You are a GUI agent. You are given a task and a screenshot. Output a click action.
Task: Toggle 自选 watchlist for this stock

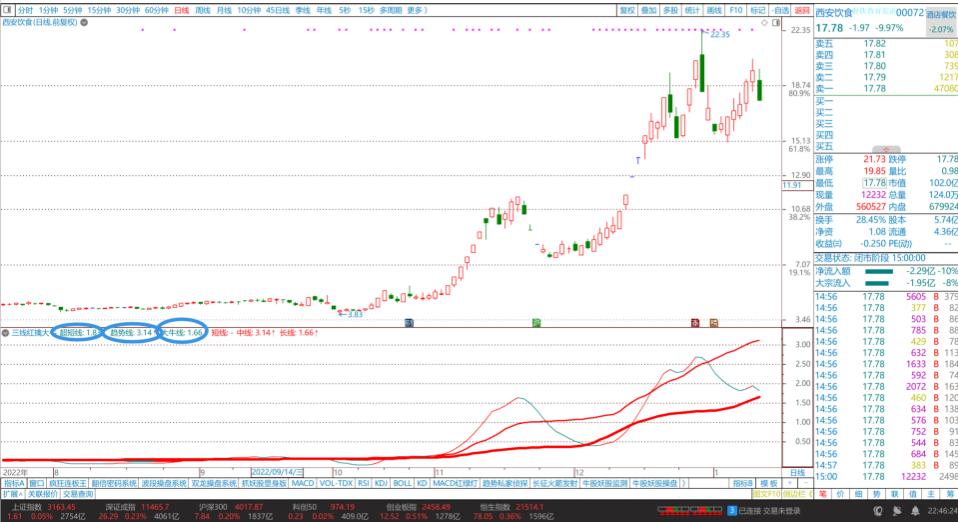coord(781,10)
